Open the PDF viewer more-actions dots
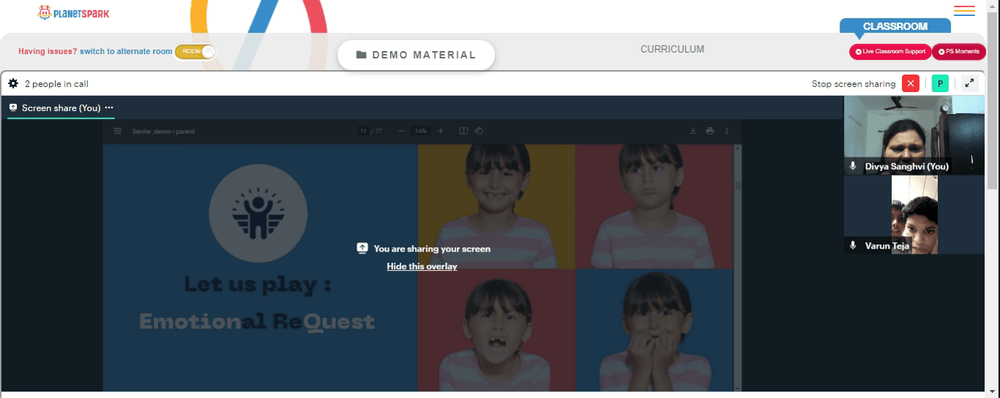The width and height of the screenshot is (1000, 398). pyautogui.click(x=726, y=131)
